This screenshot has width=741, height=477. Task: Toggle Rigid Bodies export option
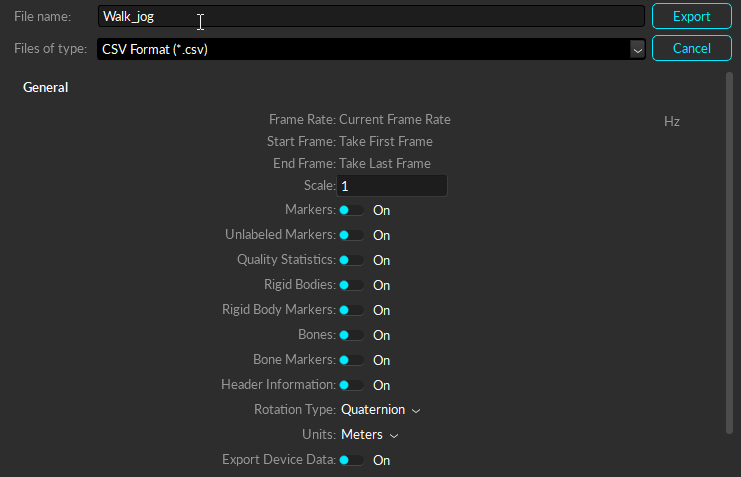point(351,285)
